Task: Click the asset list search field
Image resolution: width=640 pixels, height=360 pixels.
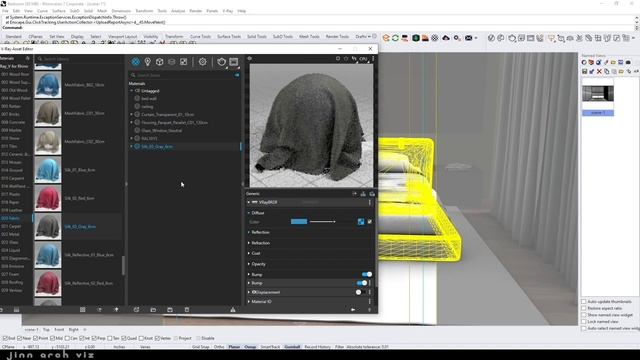Action: point(184,76)
